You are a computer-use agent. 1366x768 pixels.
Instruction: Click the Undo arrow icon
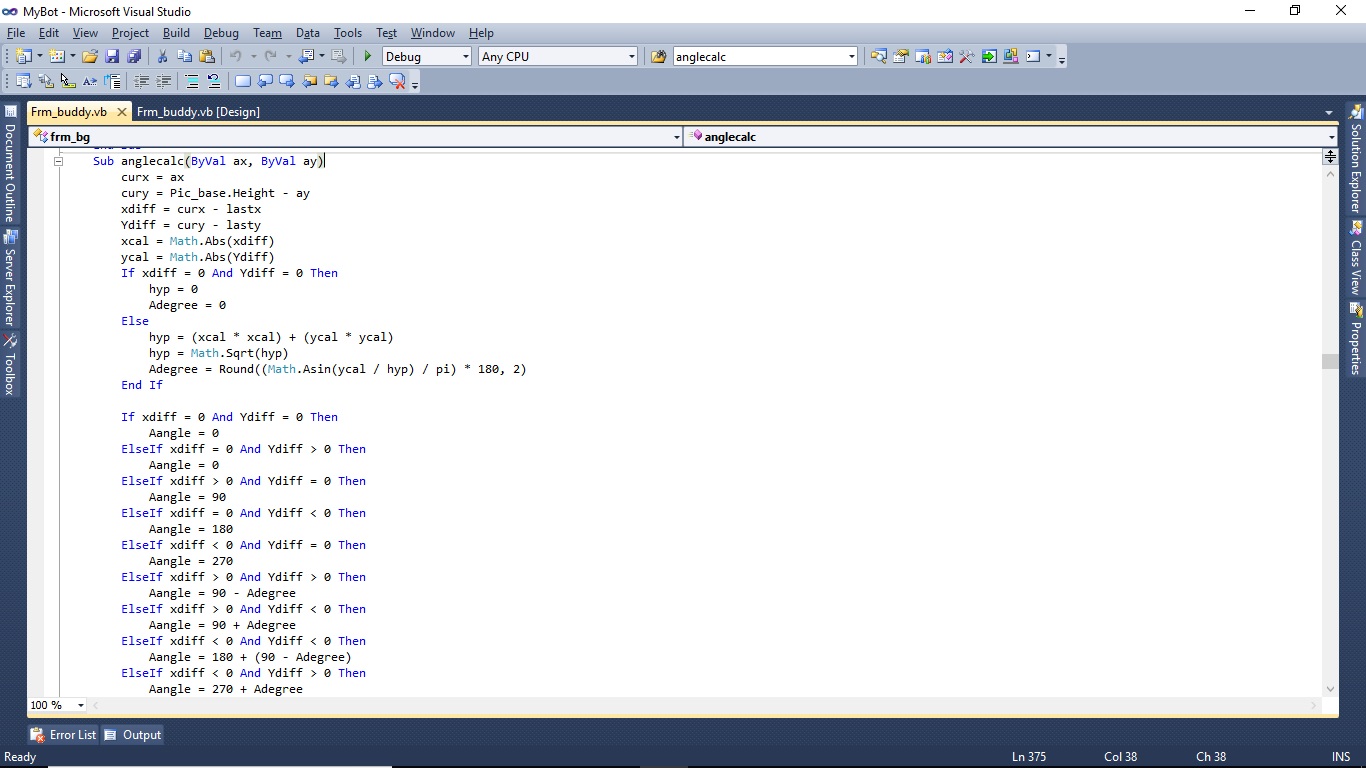pos(235,56)
